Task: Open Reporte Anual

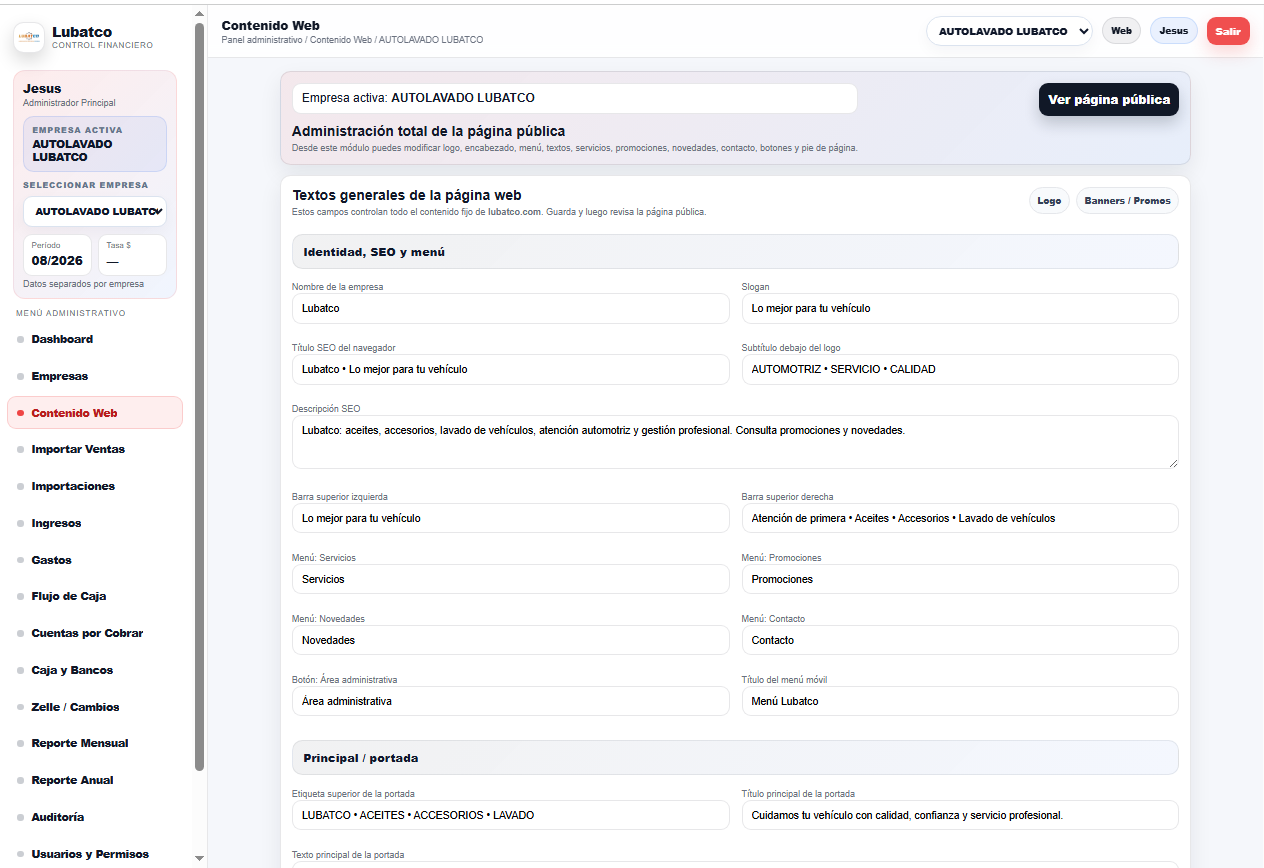Action: coord(95,780)
